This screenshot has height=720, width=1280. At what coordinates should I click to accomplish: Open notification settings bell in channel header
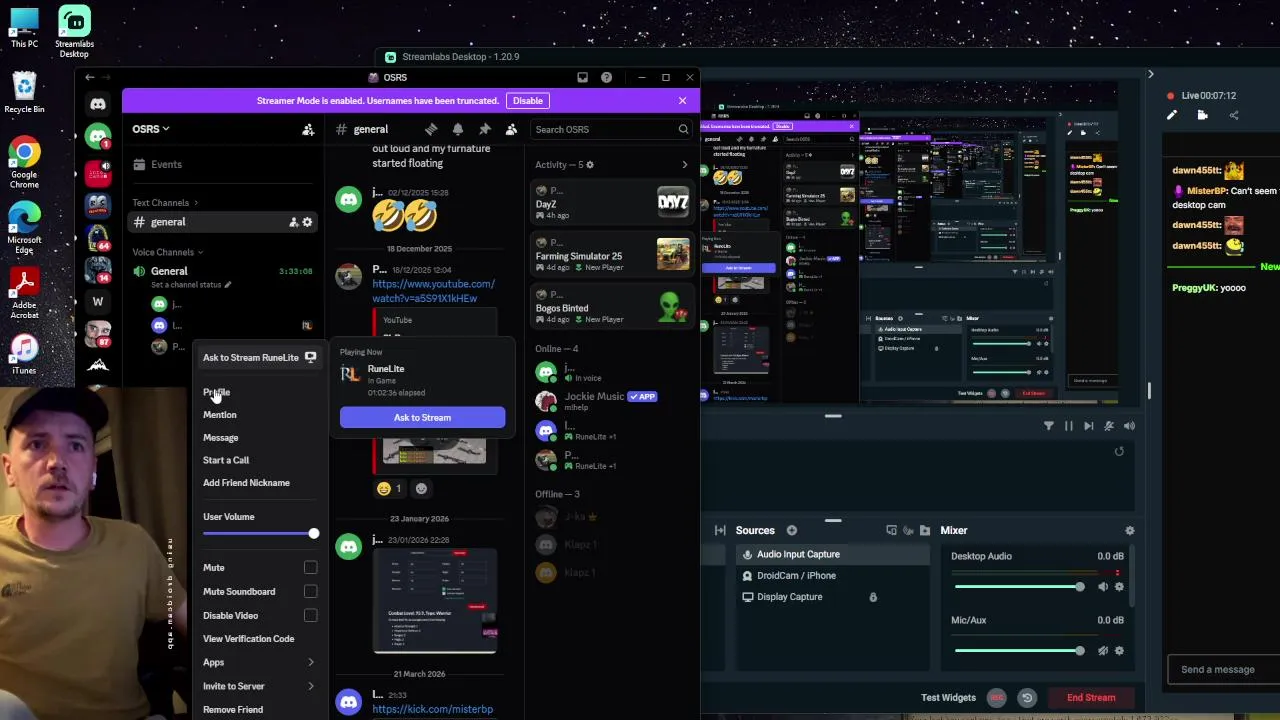[x=458, y=129]
